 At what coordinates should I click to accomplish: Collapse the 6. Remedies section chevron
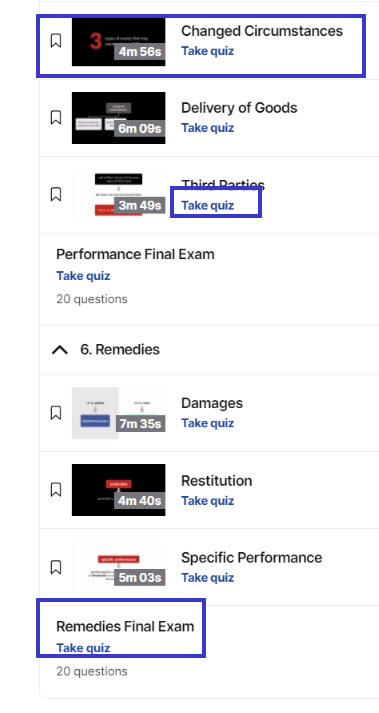[x=60, y=350]
